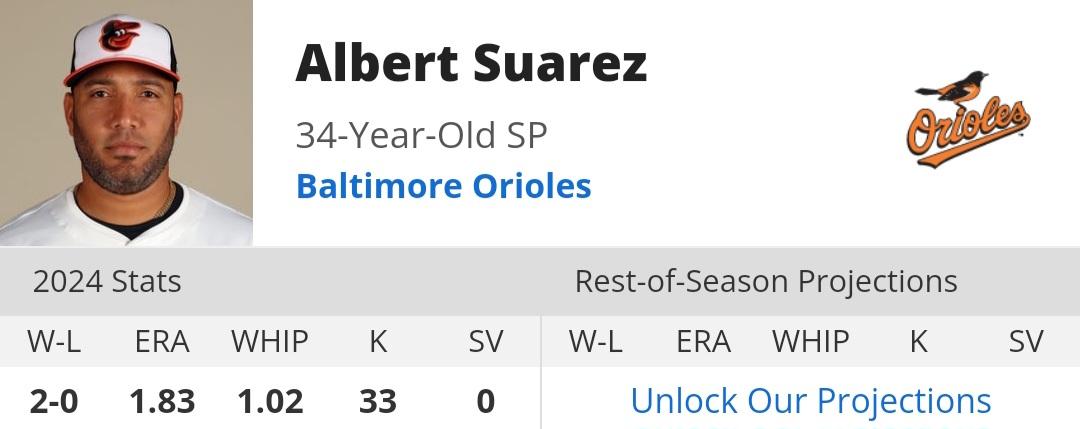Click the WHIP header under Rest-of-Season Projections
Image resolution: width=1080 pixels, height=429 pixels.
pyautogui.click(x=811, y=342)
